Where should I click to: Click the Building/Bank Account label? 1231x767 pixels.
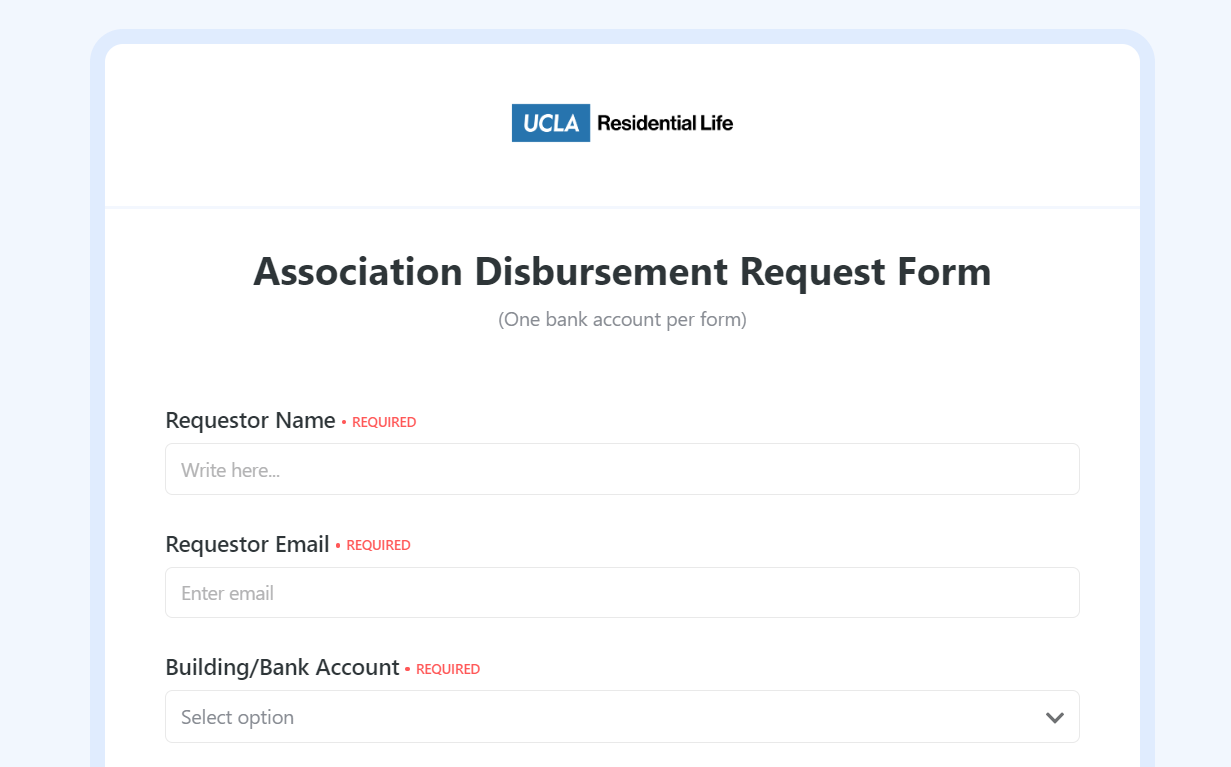[282, 667]
